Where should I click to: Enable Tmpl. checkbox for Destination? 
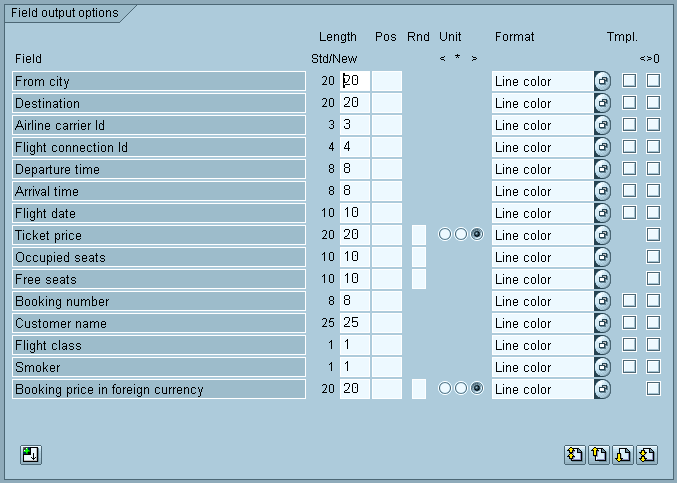[629, 103]
